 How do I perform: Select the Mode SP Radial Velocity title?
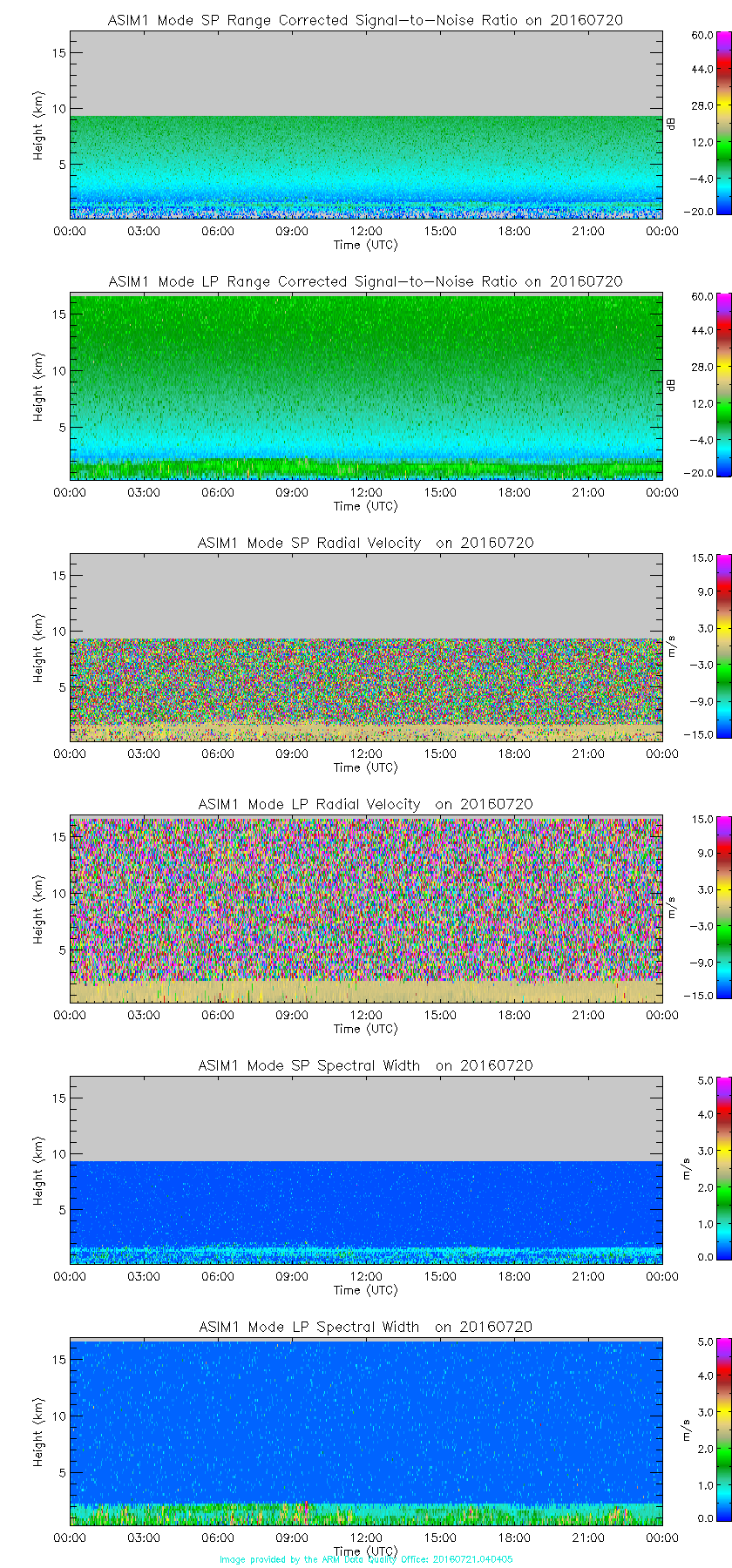point(365,543)
